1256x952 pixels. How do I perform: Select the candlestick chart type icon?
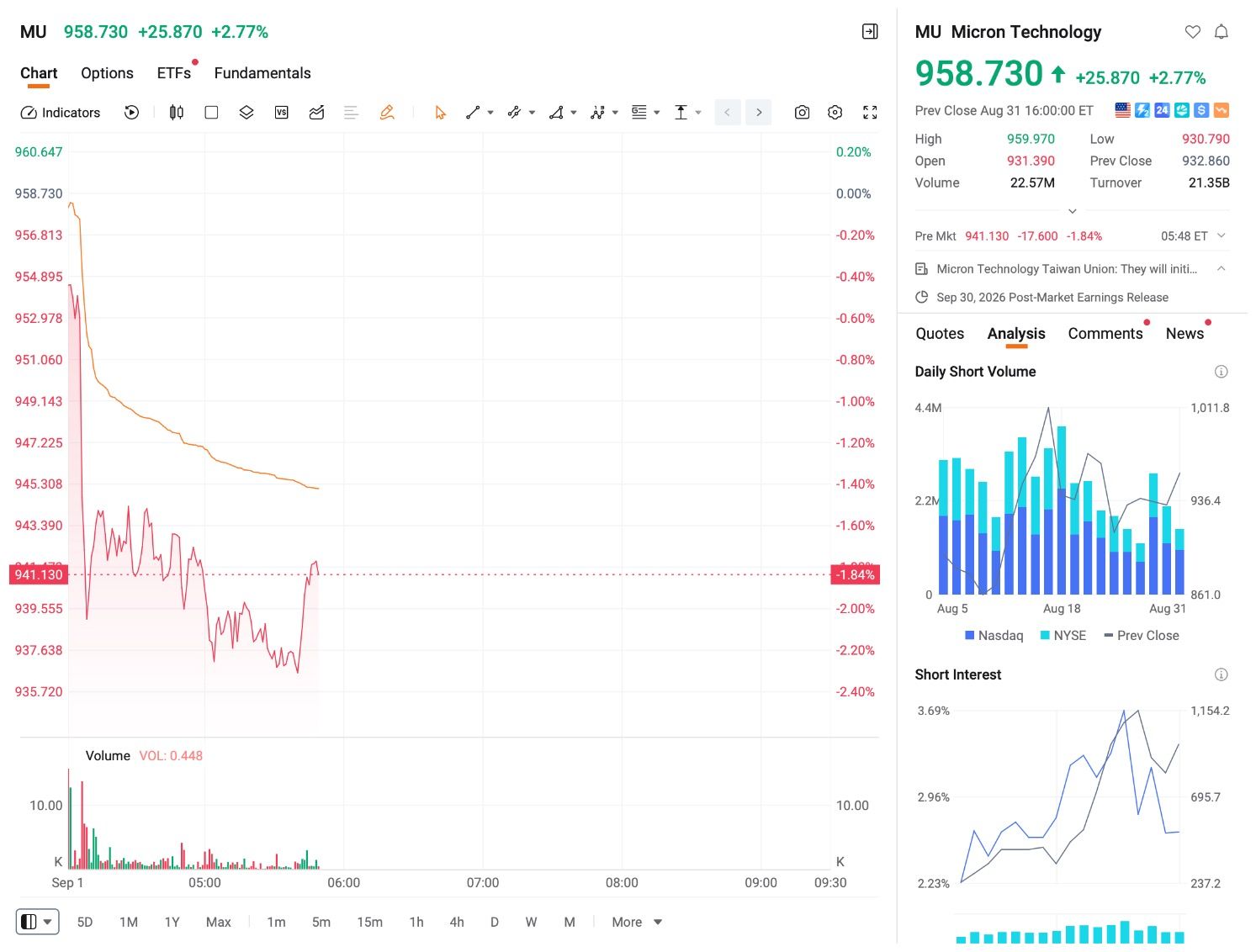[x=177, y=113]
